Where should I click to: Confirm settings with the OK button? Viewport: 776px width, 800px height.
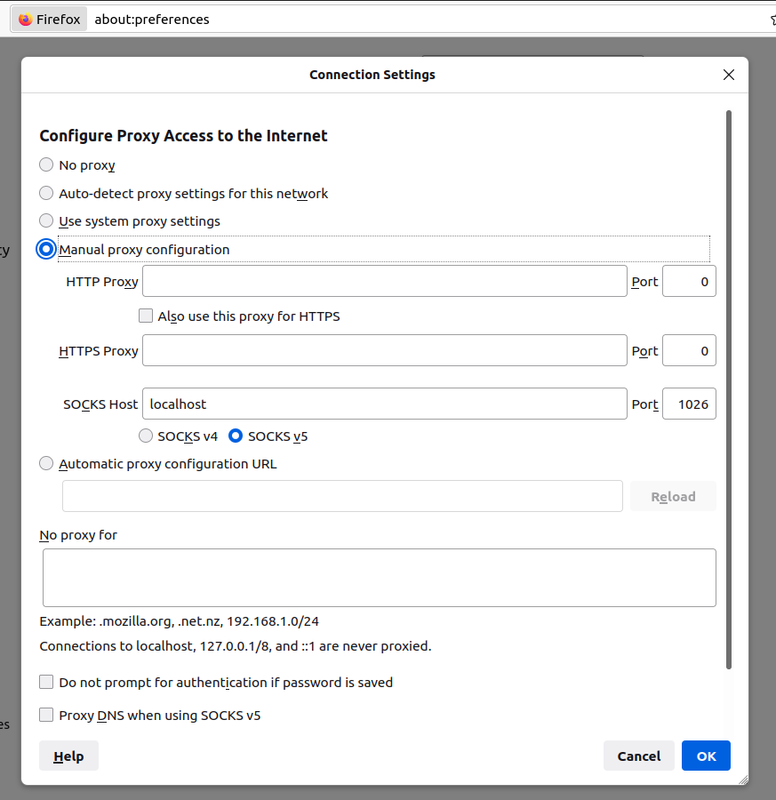pyautogui.click(x=706, y=756)
